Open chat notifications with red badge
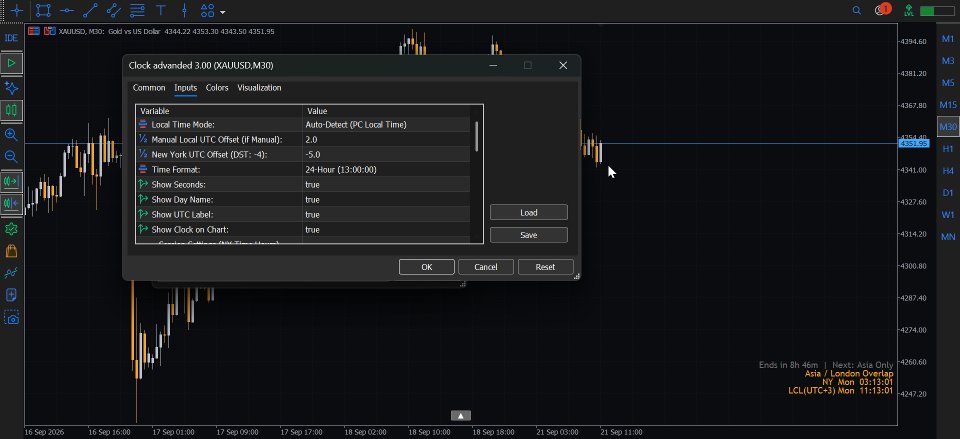 tap(882, 10)
